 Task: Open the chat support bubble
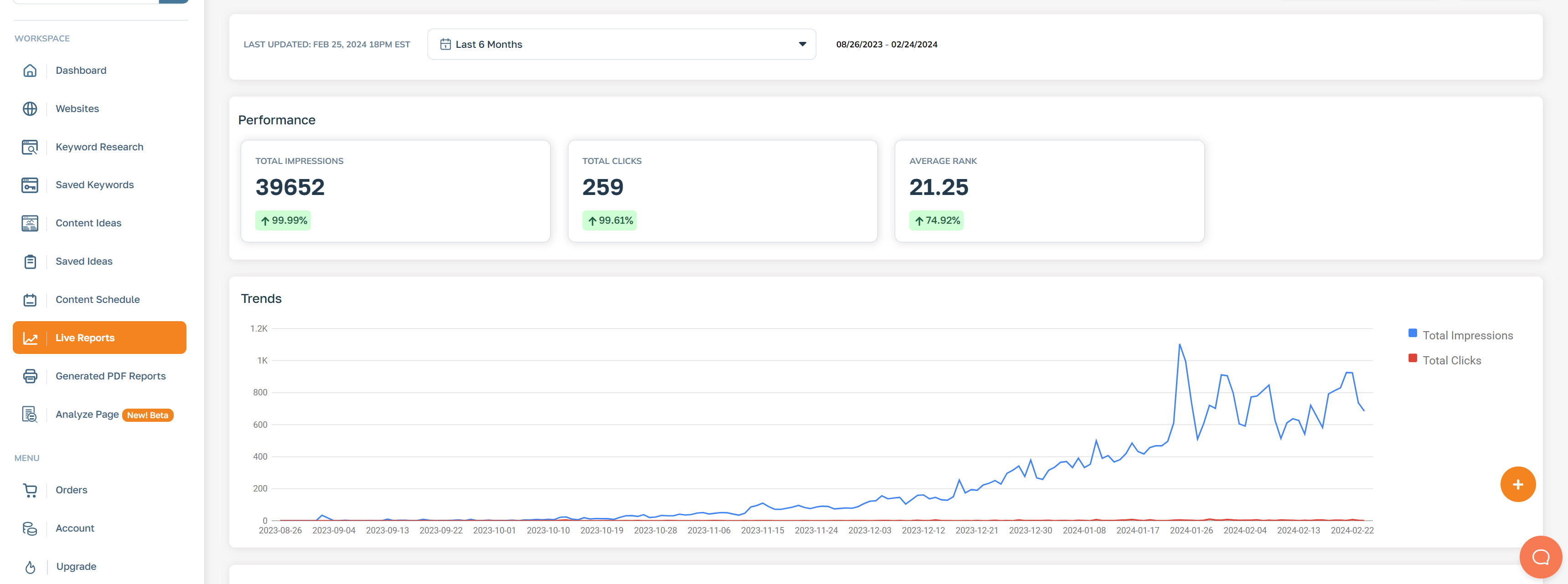(1540, 557)
